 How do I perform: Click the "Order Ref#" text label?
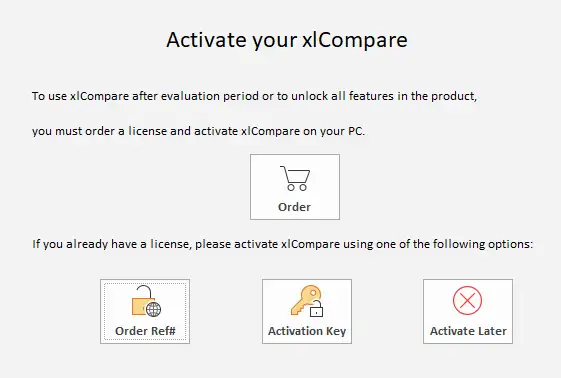[145, 331]
